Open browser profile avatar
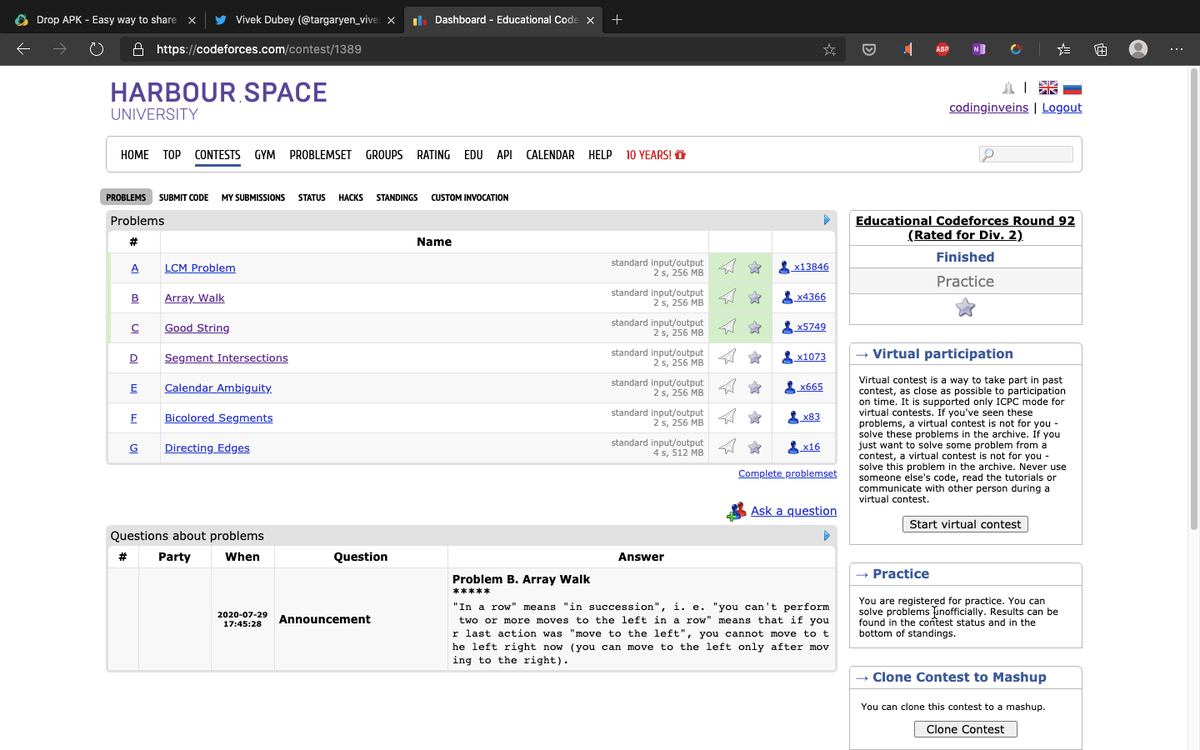The height and width of the screenshot is (750, 1200). 1138,49
